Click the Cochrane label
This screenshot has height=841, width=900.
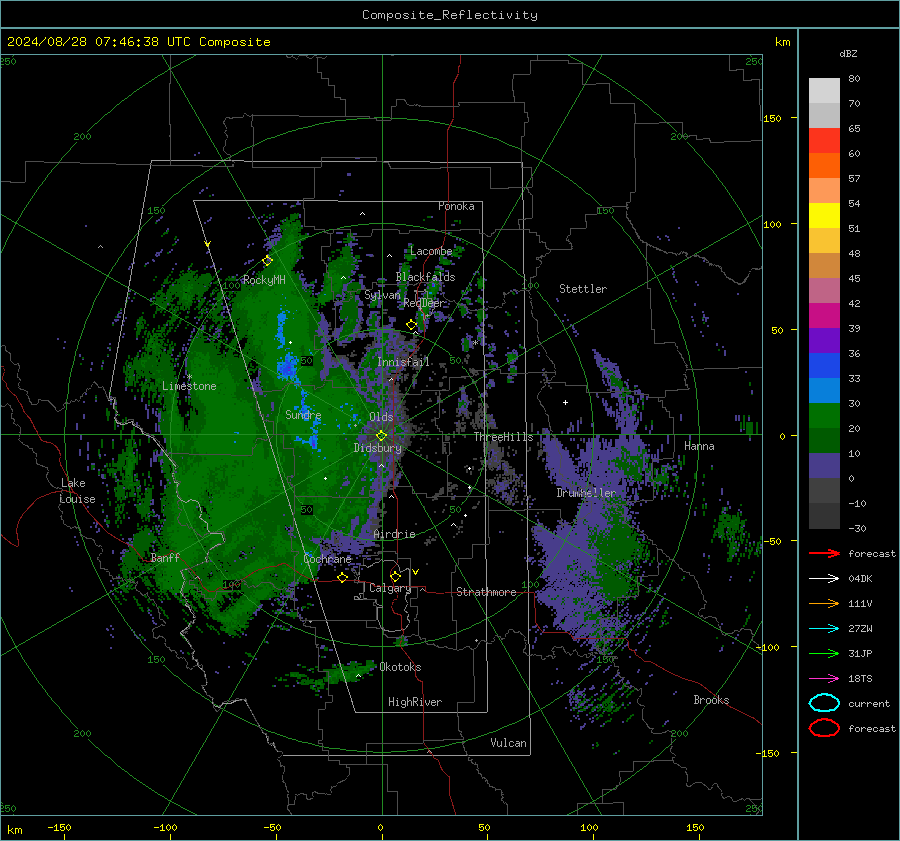(x=327, y=559)
